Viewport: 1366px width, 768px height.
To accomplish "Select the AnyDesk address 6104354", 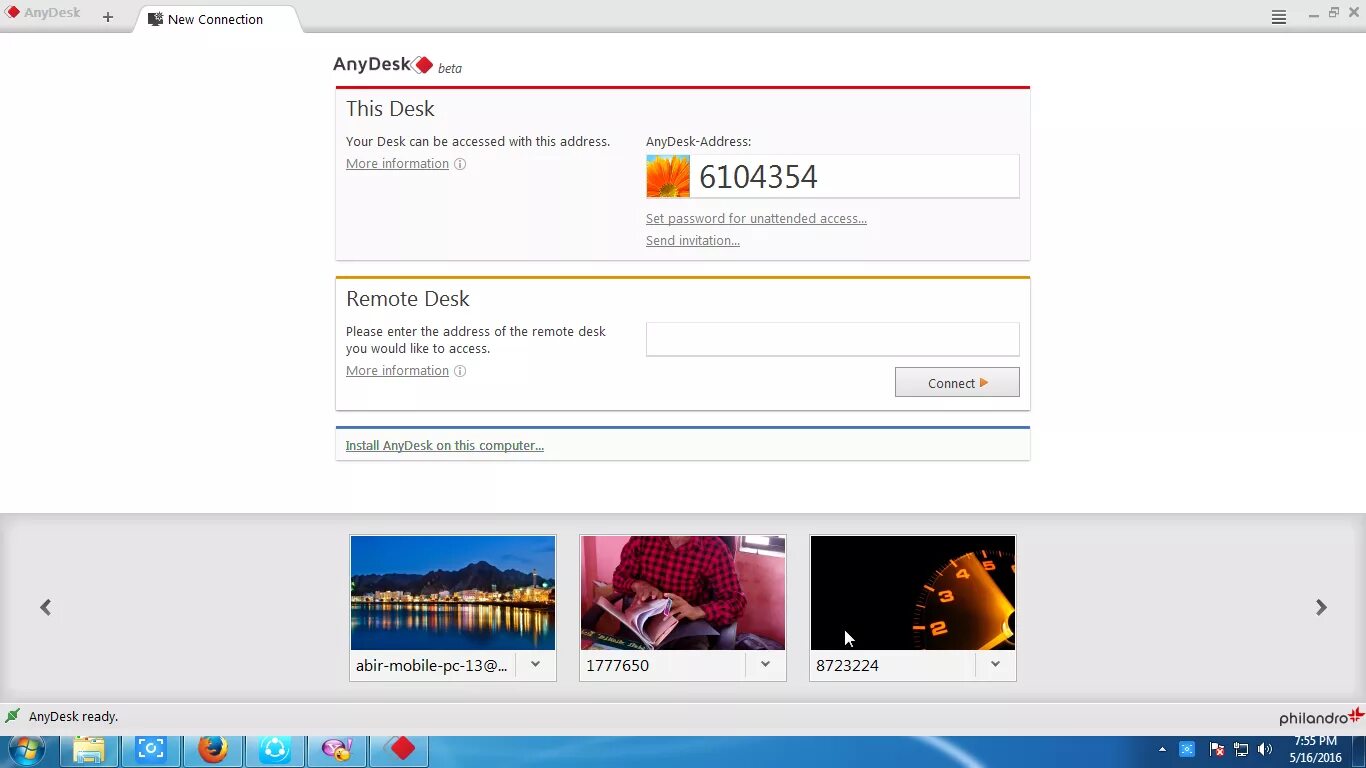I will 758,177.
